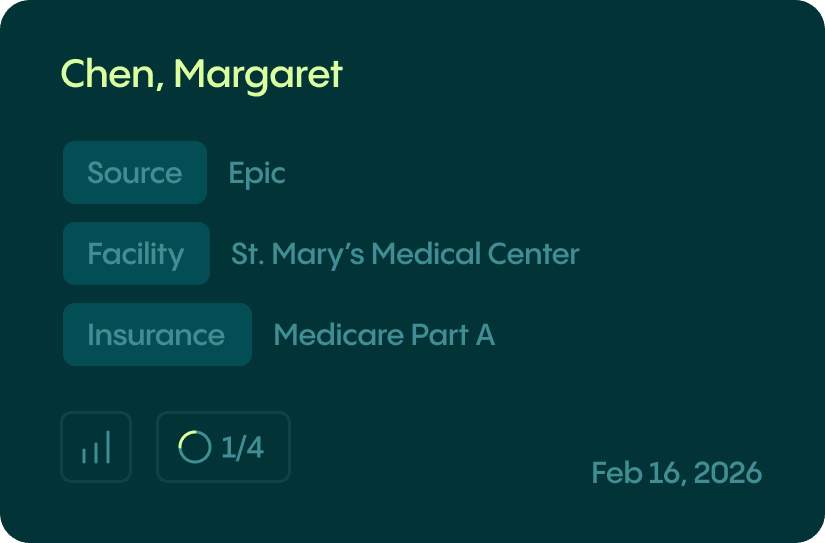The image size is (825, 543).
Task: Open the 1/4 progress badge
Action: (223, 447)
